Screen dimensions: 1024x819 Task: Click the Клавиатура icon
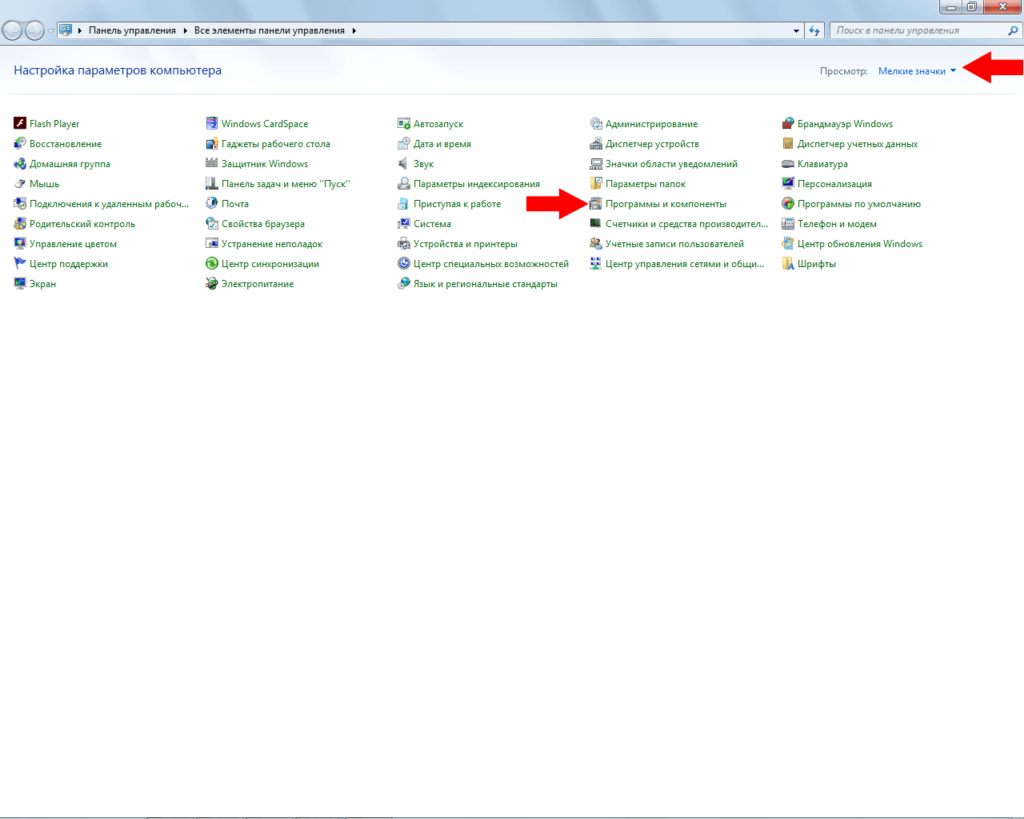pos(788,163)
